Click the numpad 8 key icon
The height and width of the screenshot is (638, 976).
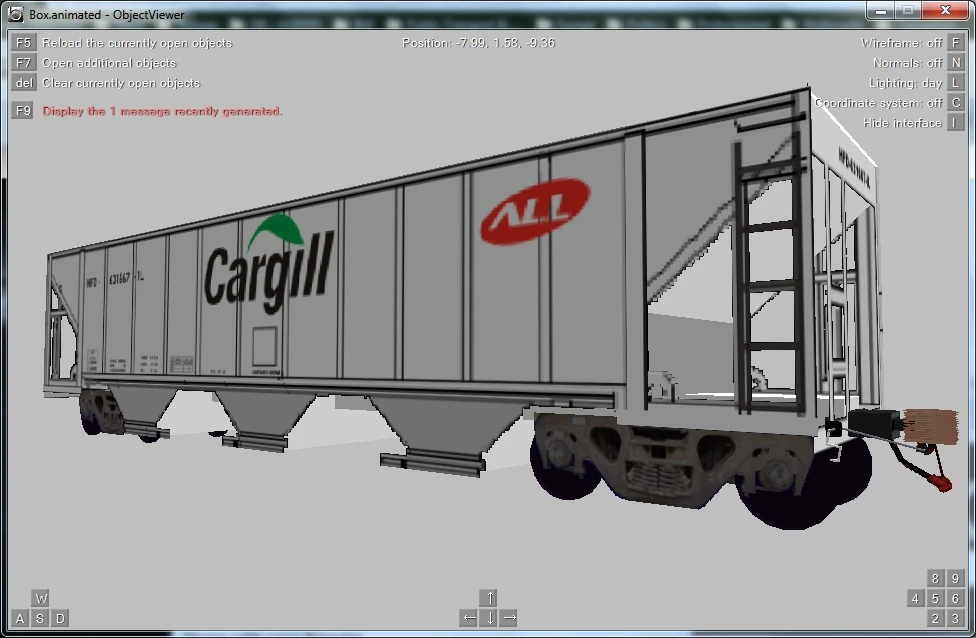pyautogui.click(x=935, y=578)
